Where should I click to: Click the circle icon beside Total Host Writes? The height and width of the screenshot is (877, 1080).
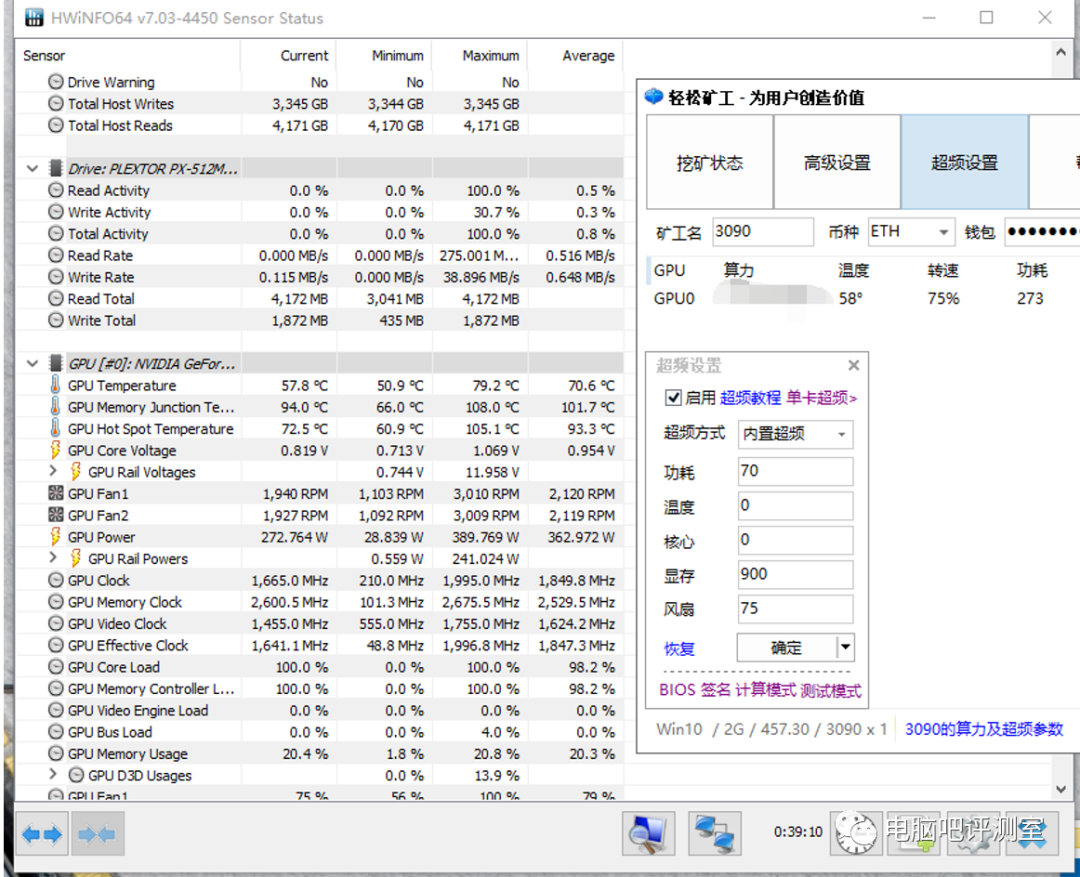pos(56,103)
